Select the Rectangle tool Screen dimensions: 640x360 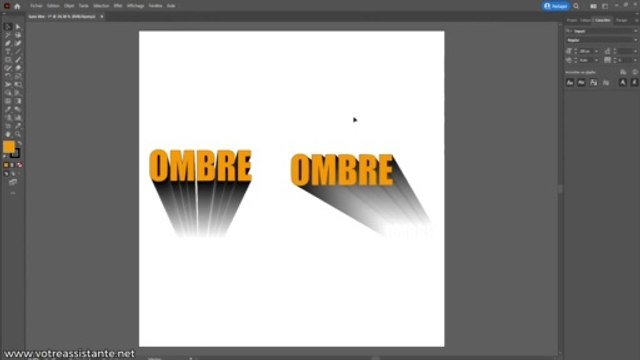(x=8, y=60)
